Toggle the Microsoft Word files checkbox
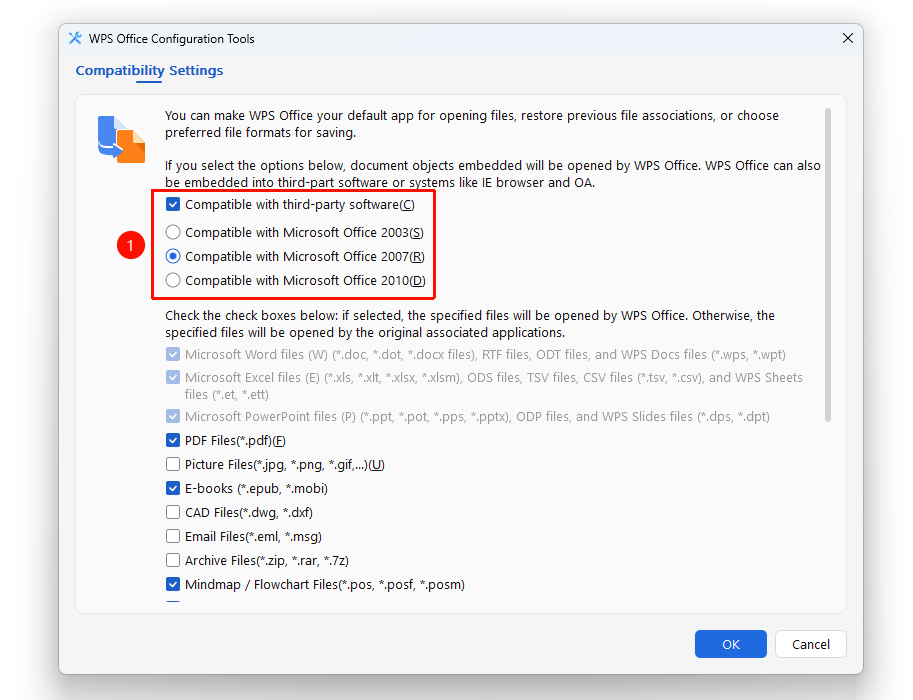 pyautogui.click(x=173, y=355)
